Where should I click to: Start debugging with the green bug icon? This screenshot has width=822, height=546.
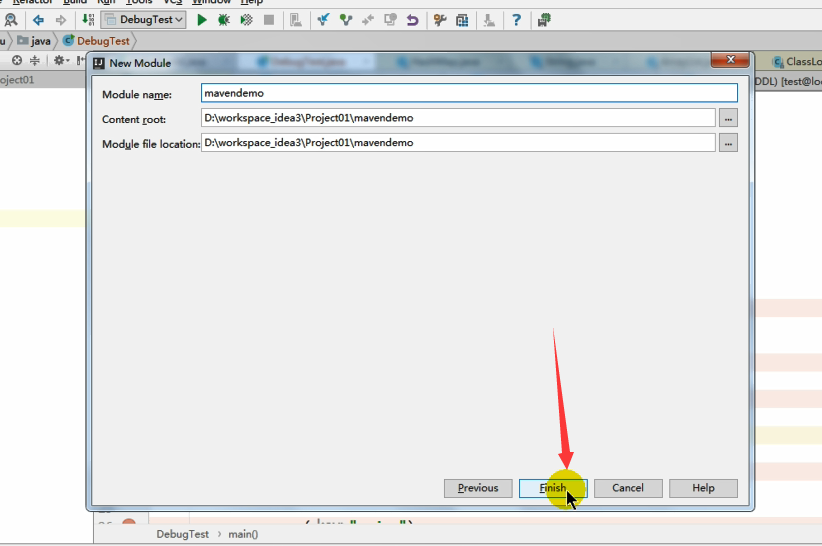[224, 20]
